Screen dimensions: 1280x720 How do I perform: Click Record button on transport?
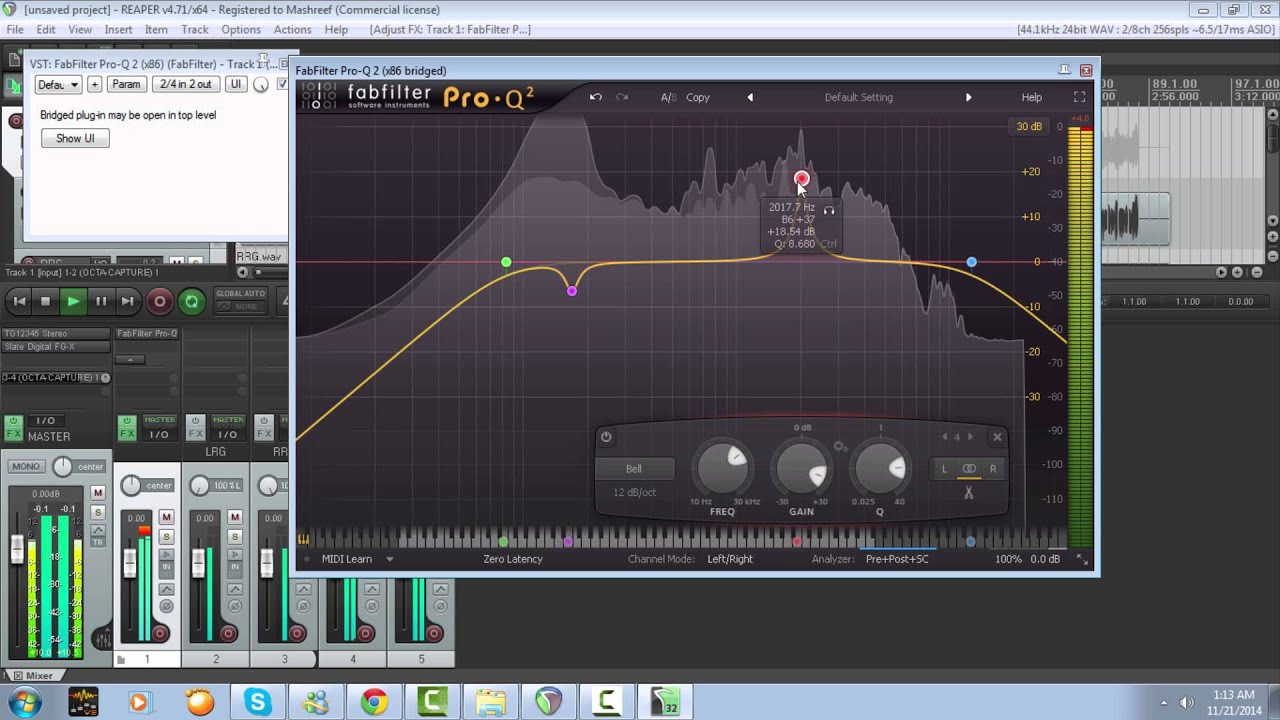[x=159, y=301]
